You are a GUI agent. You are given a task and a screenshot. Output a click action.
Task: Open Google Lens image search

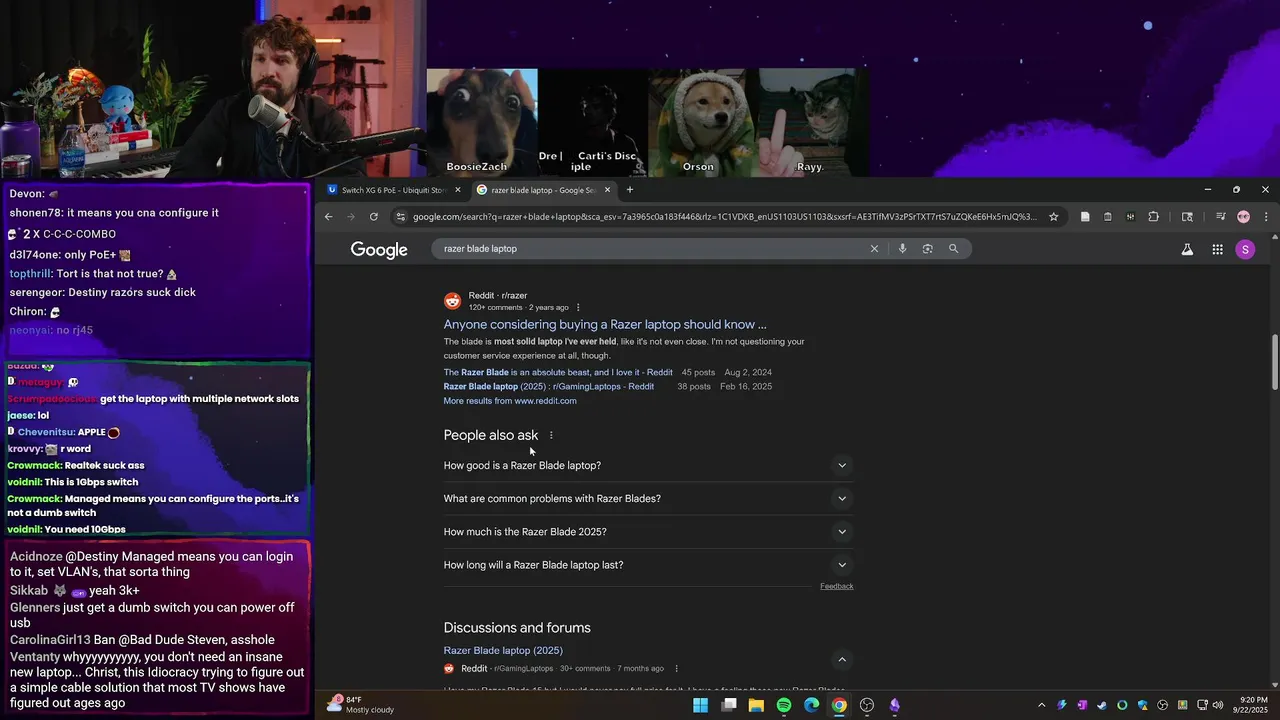click(x=928, y=249)
